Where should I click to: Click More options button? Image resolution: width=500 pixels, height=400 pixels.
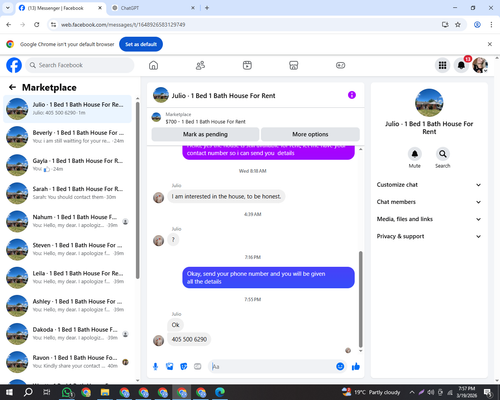310,134
